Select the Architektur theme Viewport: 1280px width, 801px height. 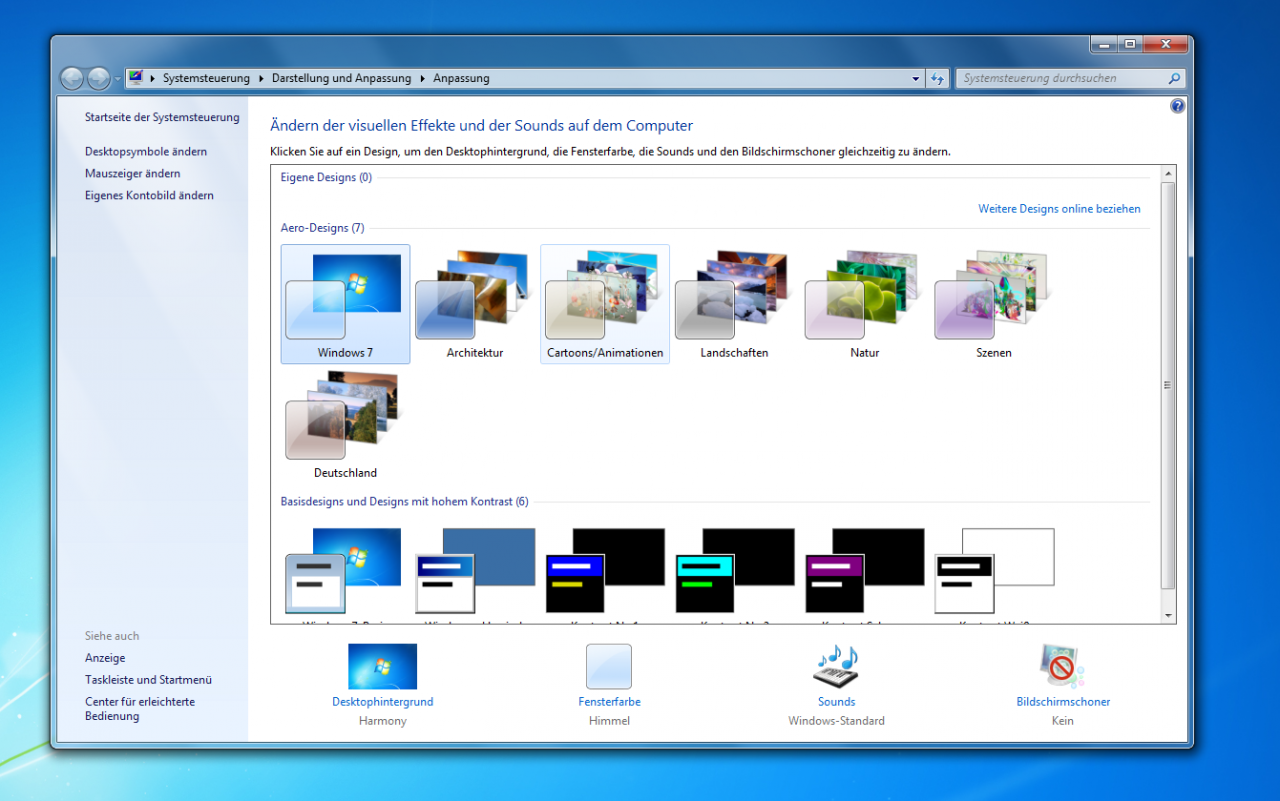(x=475, y=304)
